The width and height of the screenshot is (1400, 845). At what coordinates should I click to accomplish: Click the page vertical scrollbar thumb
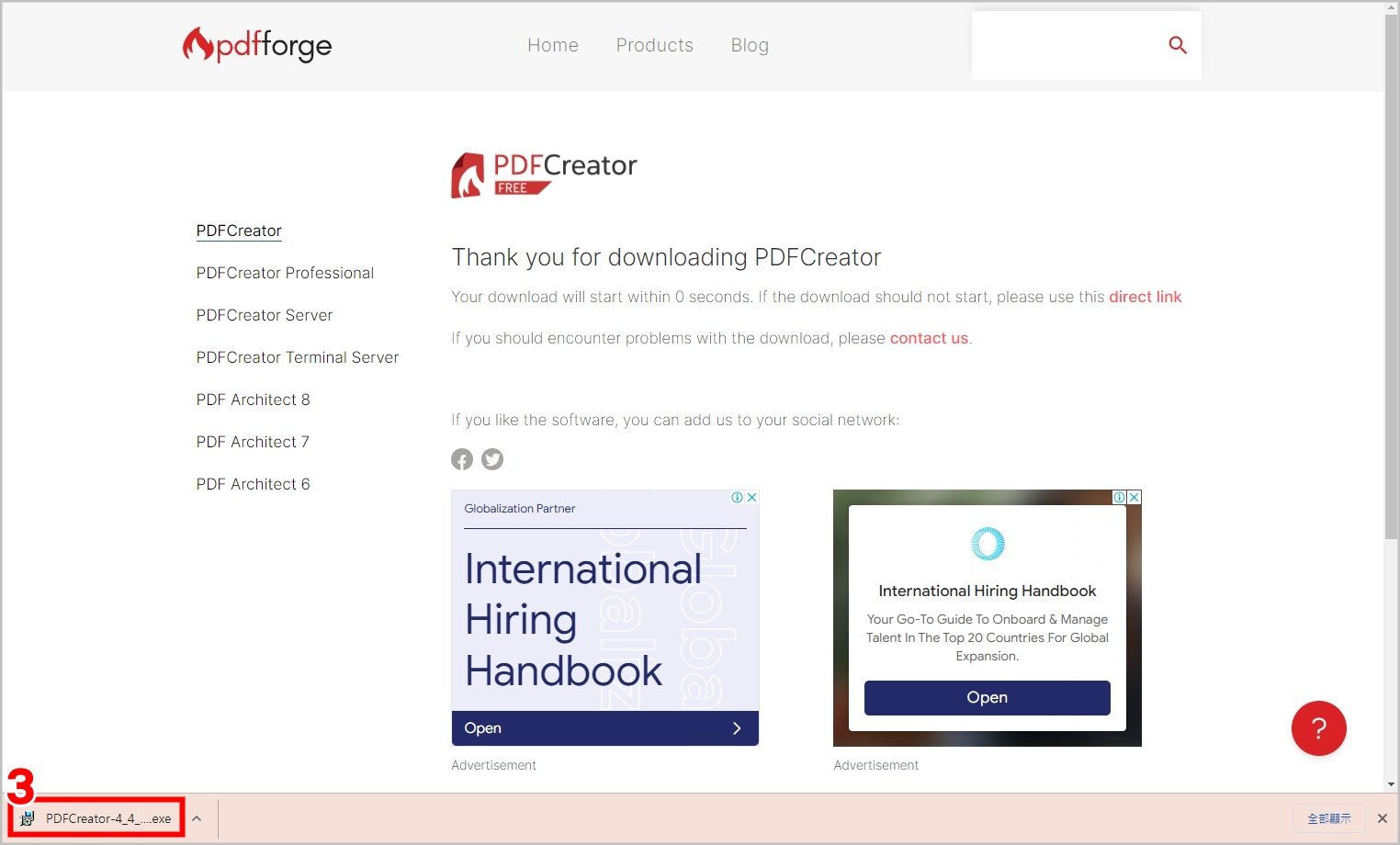(1392, 276)
